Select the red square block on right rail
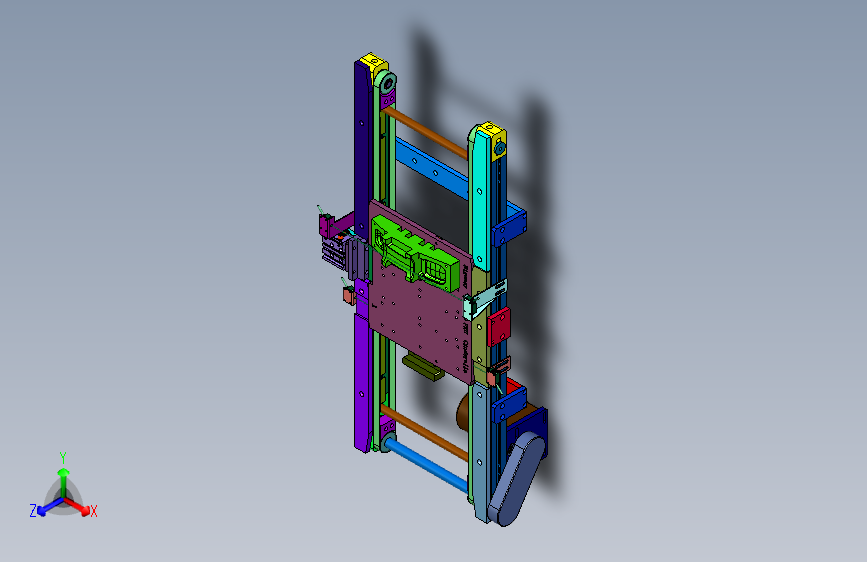 (x=498, y=327)
